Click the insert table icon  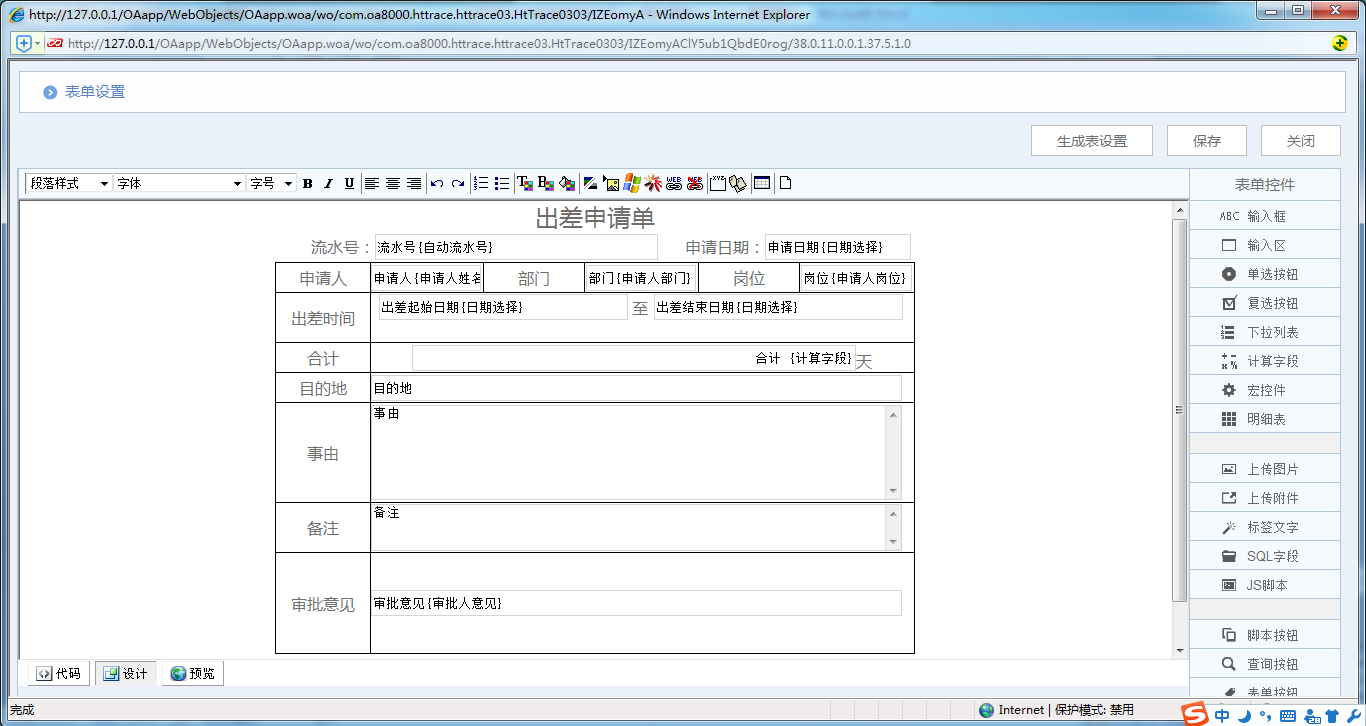762,183
